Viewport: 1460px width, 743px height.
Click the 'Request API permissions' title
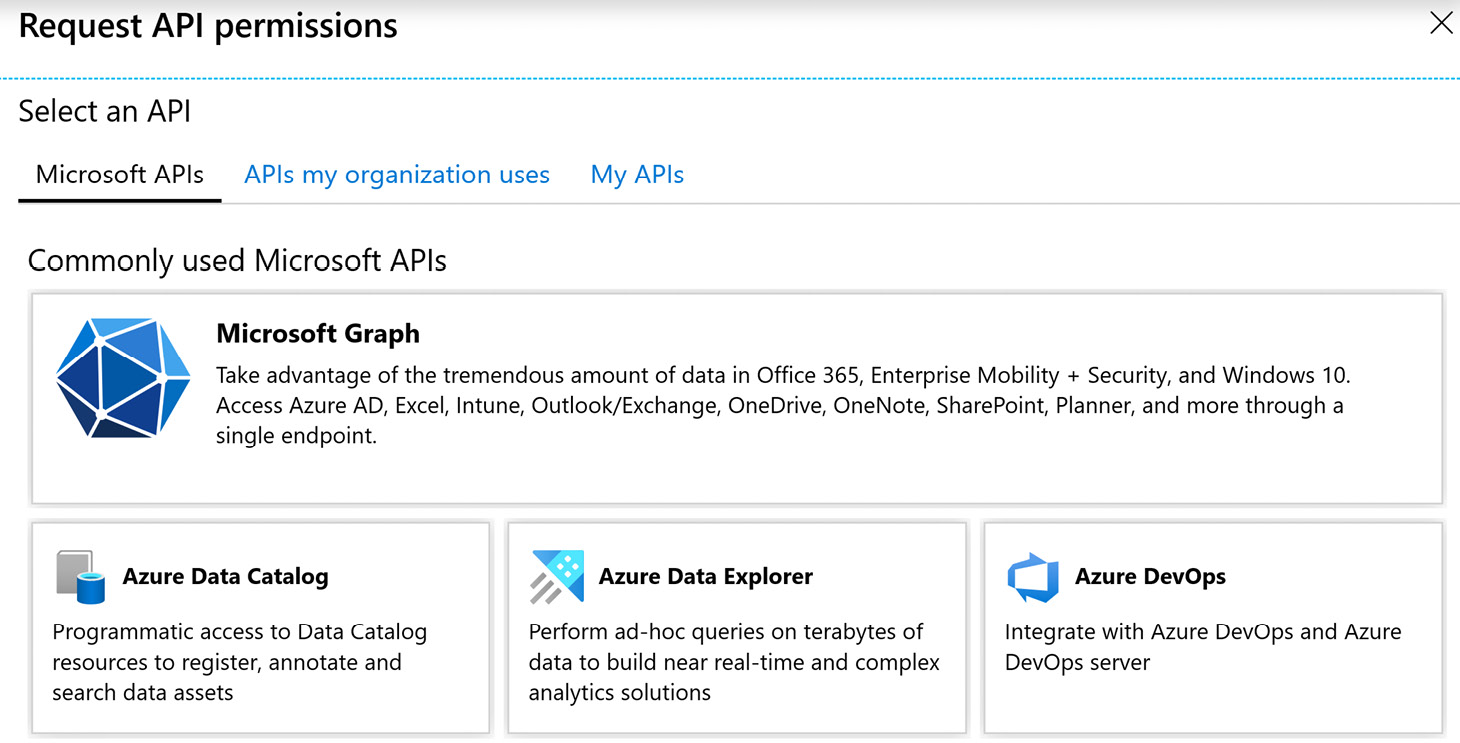208,26
